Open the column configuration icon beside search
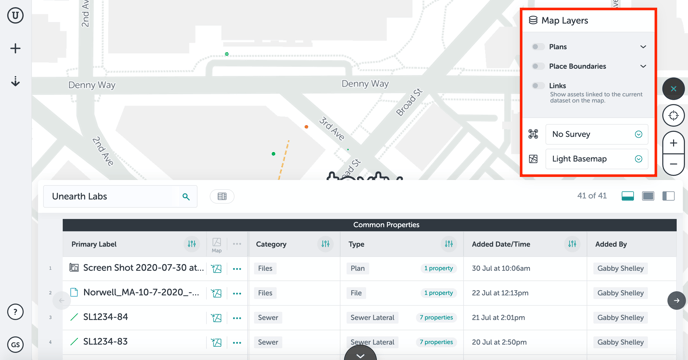Viewport: 688px width, 360px height. [222, 196]
